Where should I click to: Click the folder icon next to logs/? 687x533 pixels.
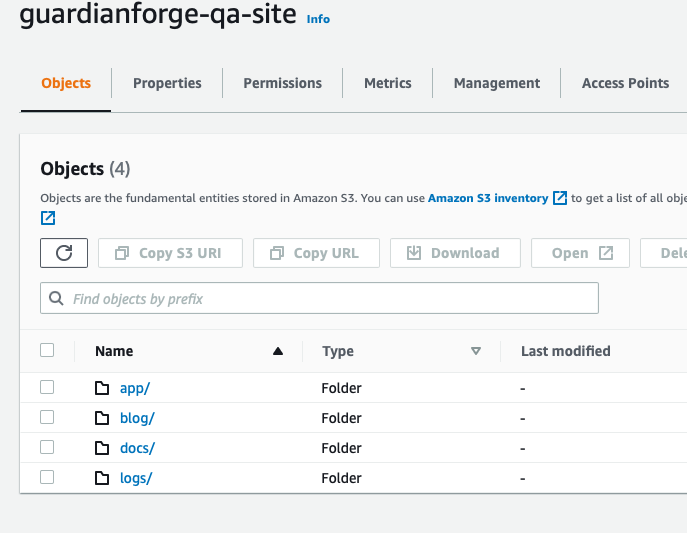pyautogui.click(x=102, y=478)
